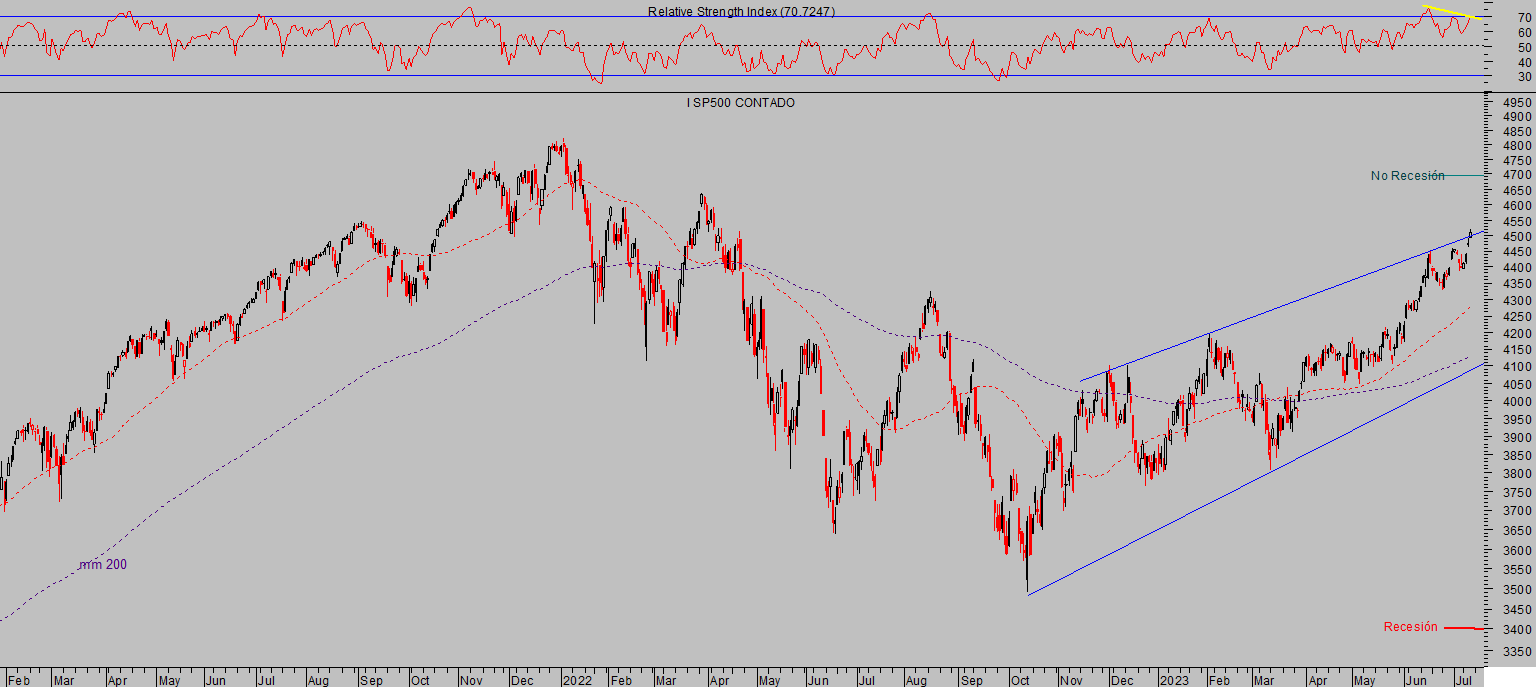Viewport: 1536px width, 687px height.
Task: Select the 3500 price axis value
Action: click(1518, 589)
